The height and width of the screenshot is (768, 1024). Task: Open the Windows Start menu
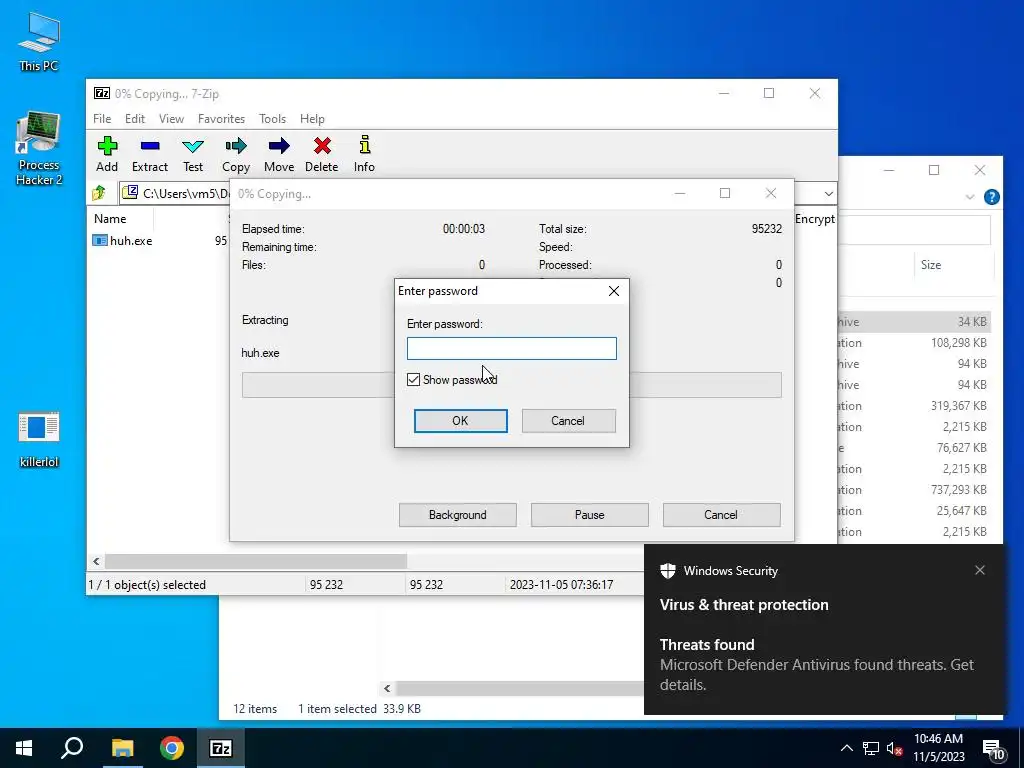point(24,748)
